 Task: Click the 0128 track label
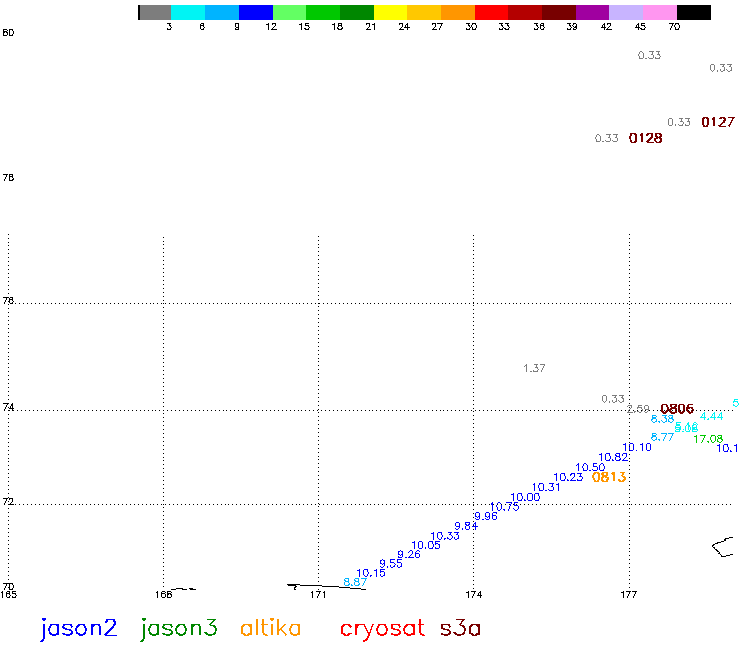(x=645, y=138)
